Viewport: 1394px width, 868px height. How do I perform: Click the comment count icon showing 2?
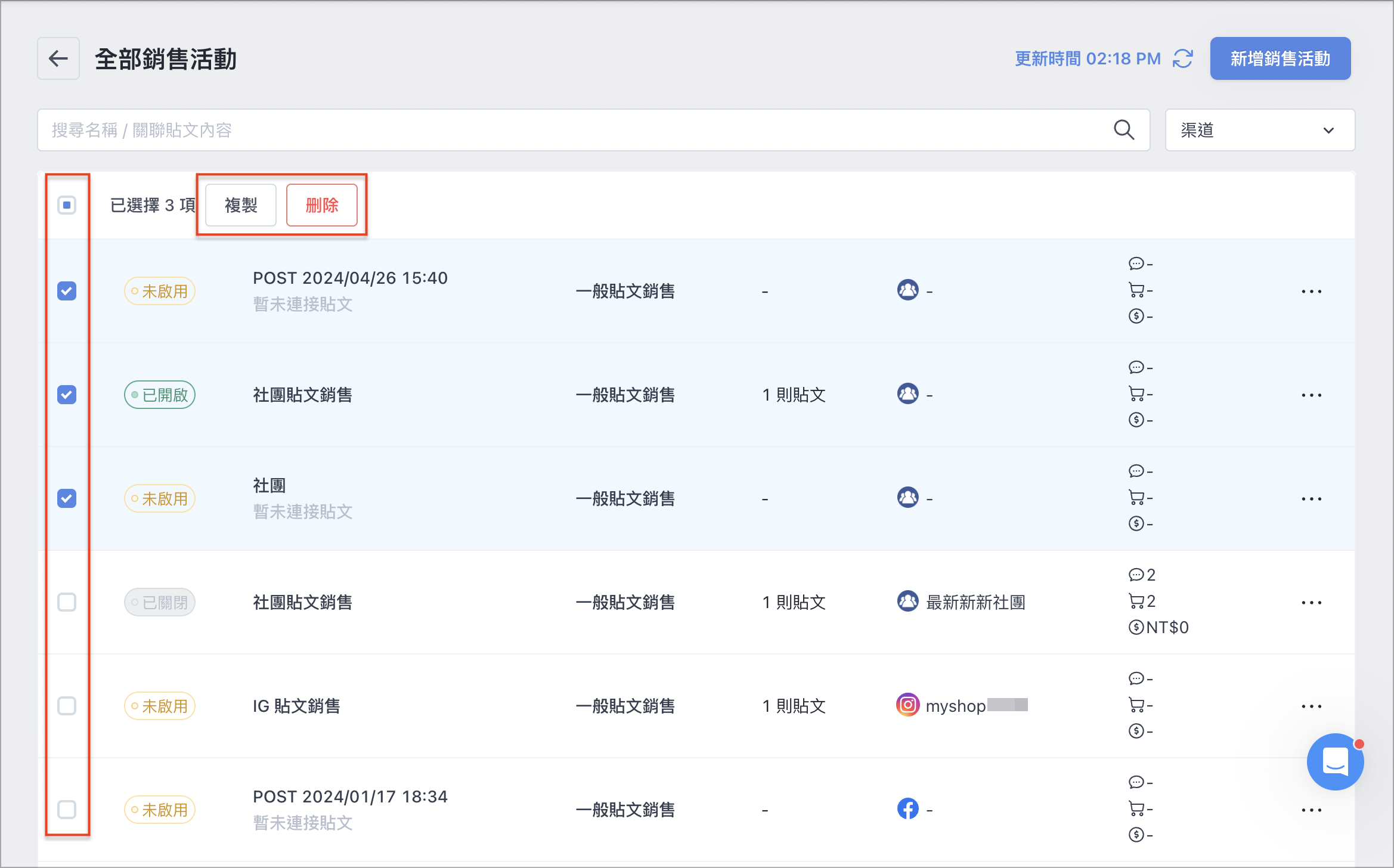coord(1136,575)
